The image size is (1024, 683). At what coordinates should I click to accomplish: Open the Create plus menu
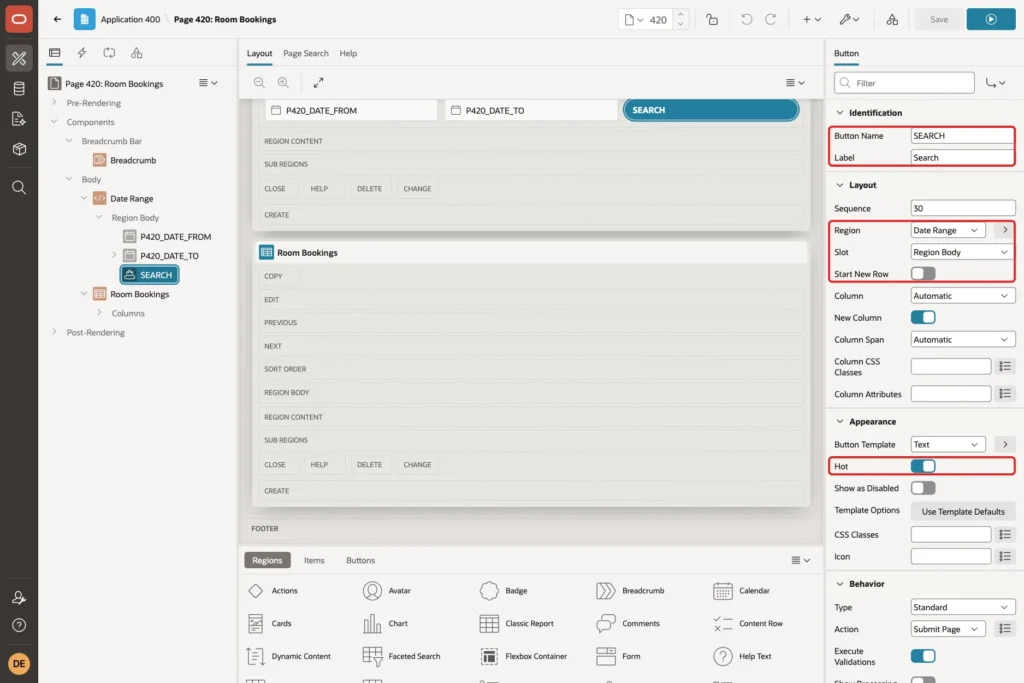click(x=812, y=20)
